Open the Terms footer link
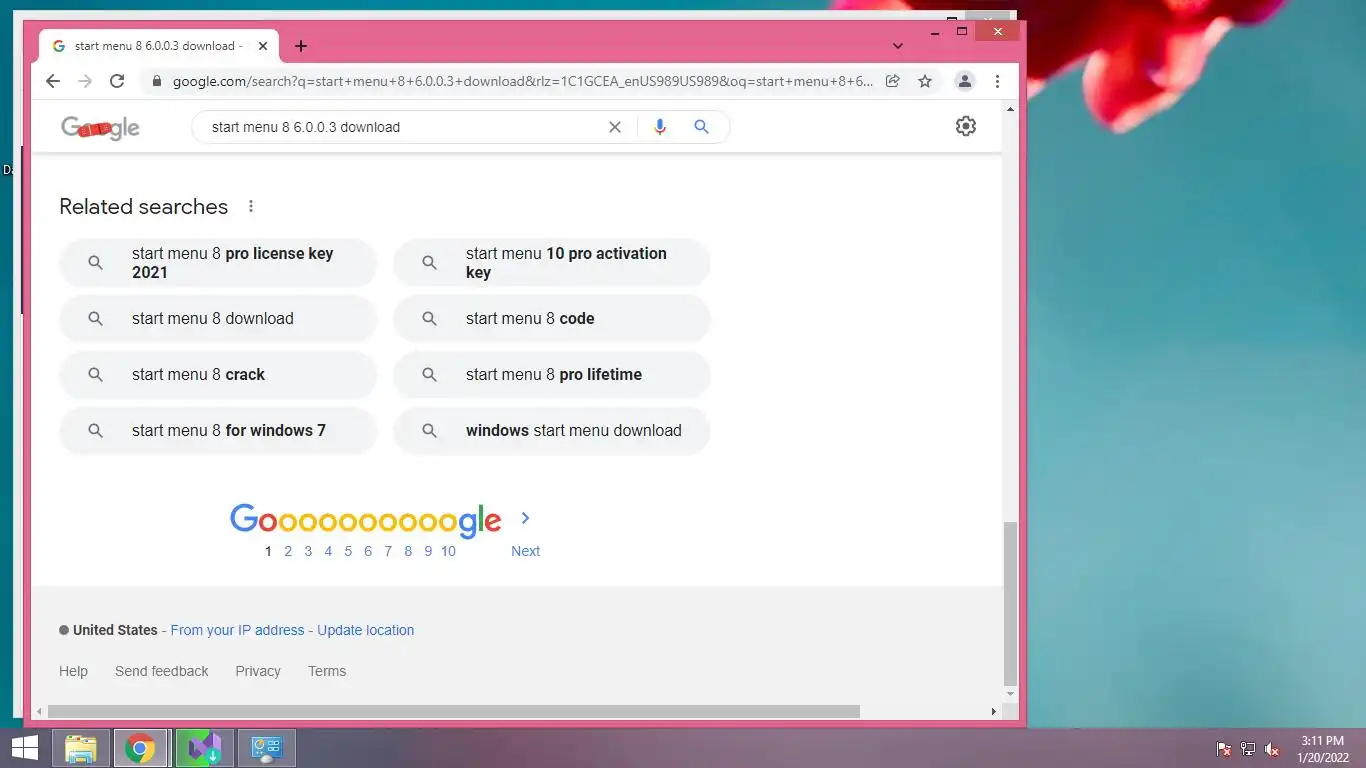Image resolution: width=1366 pixels, height=768 pixels. pyautogui.click(x=327, y=671)
